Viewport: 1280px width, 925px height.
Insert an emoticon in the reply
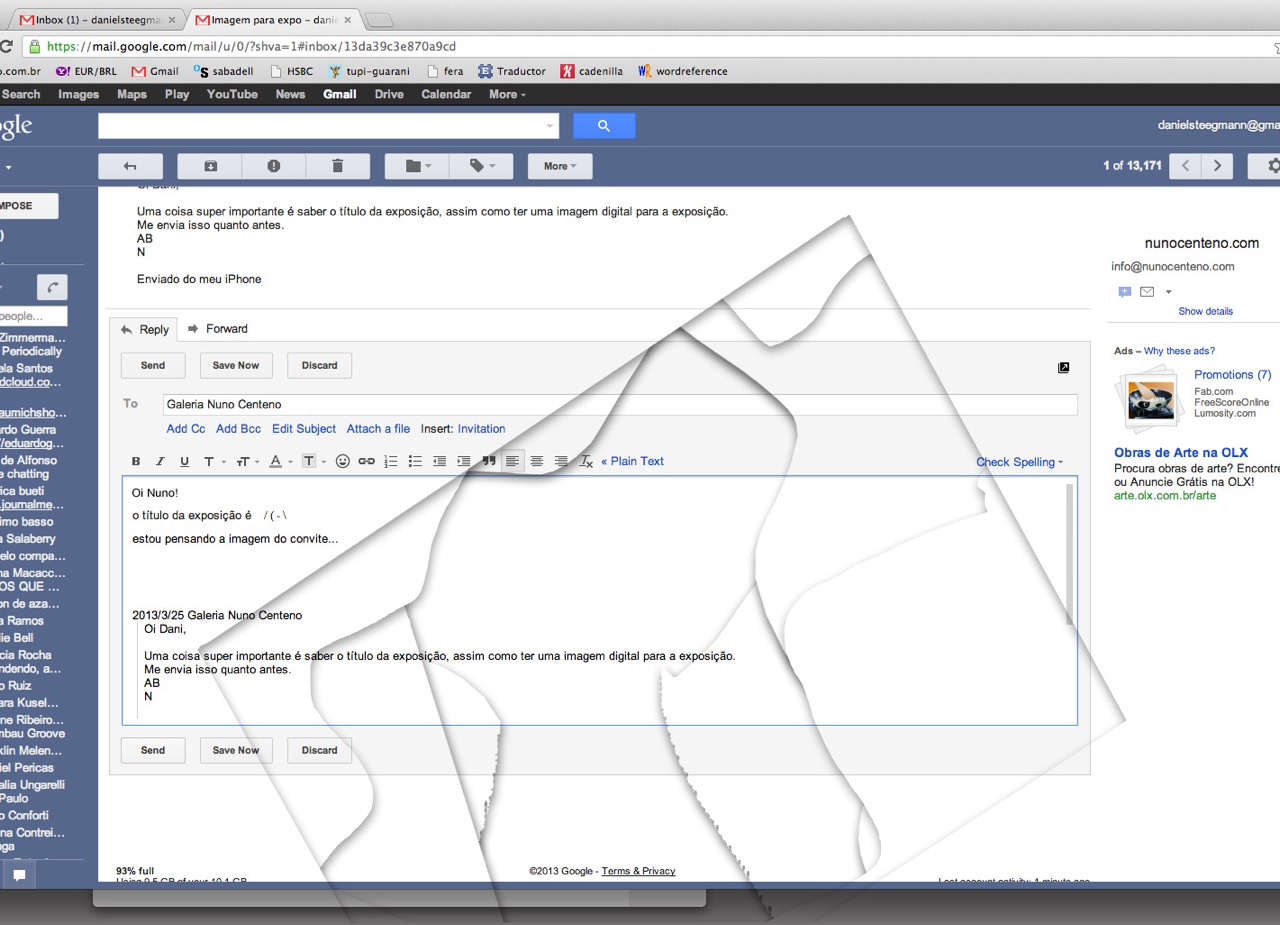[x=343, y=461]
